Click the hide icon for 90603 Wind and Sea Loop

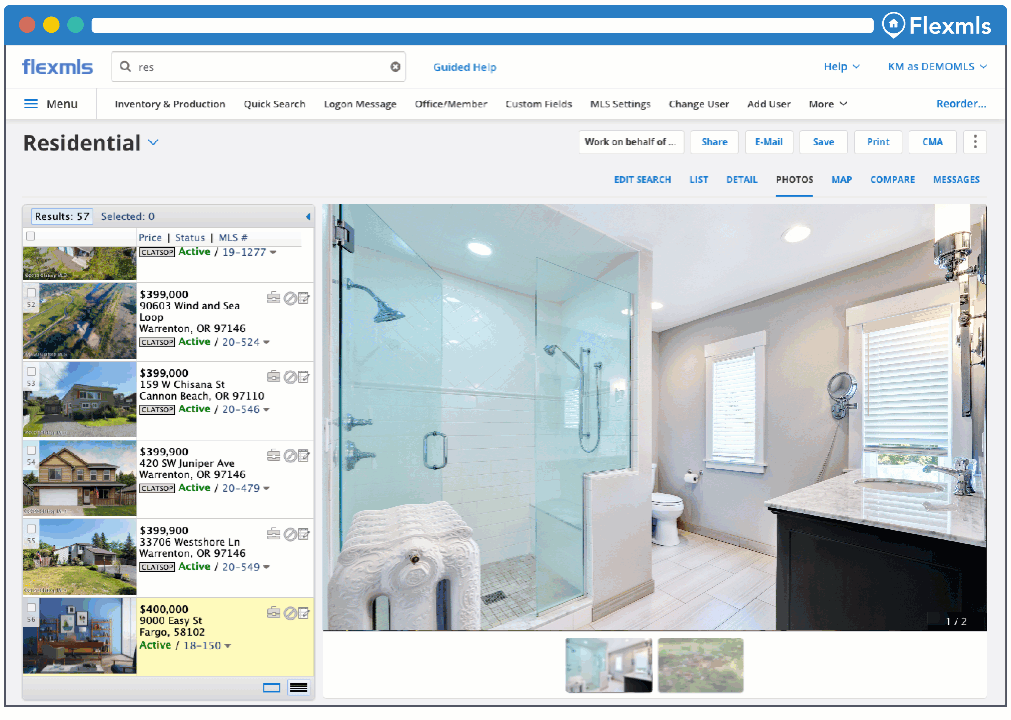(290, 298)
